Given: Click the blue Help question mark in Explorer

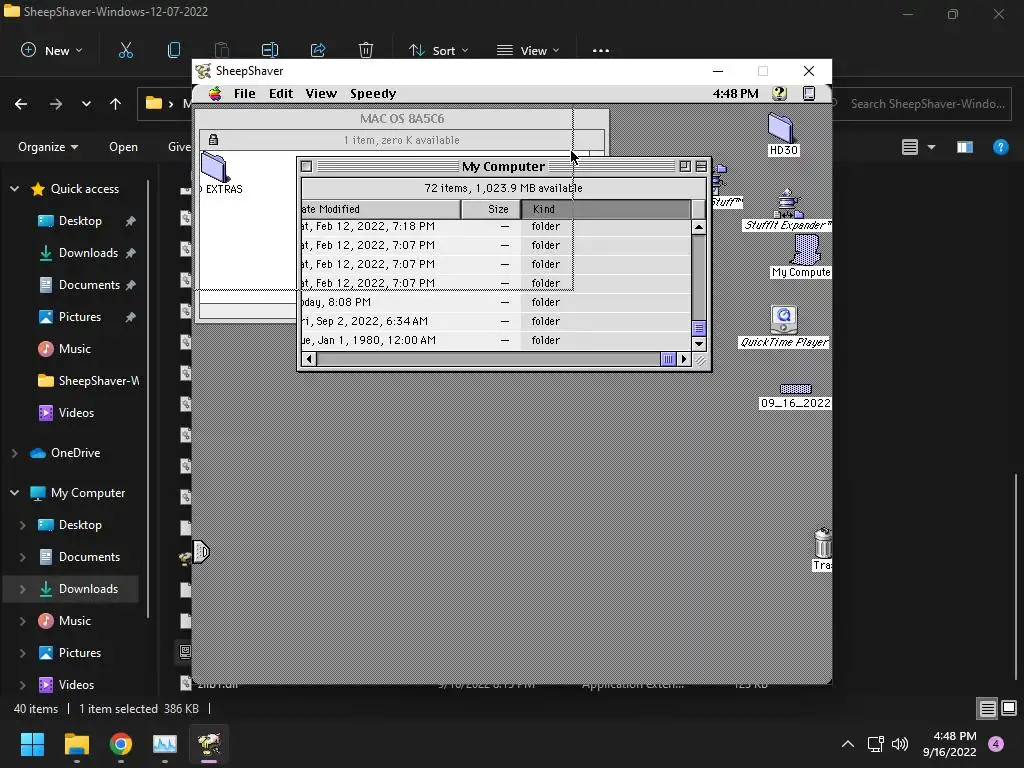Looking at the screenshot, I should coord(1000,147).
